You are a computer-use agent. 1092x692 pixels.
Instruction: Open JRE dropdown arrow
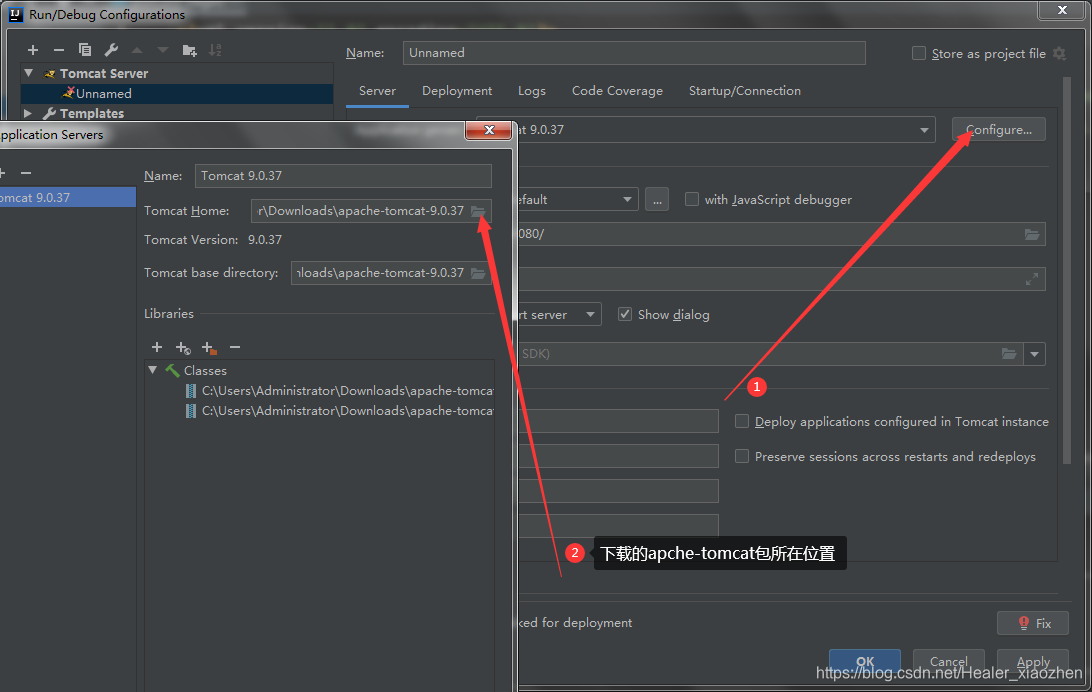pyautogui.click(x=1035, y=354)
